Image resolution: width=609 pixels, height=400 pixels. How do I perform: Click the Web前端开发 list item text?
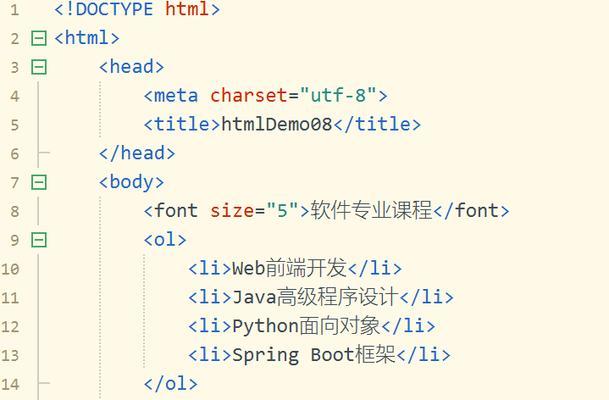point(289,268)
